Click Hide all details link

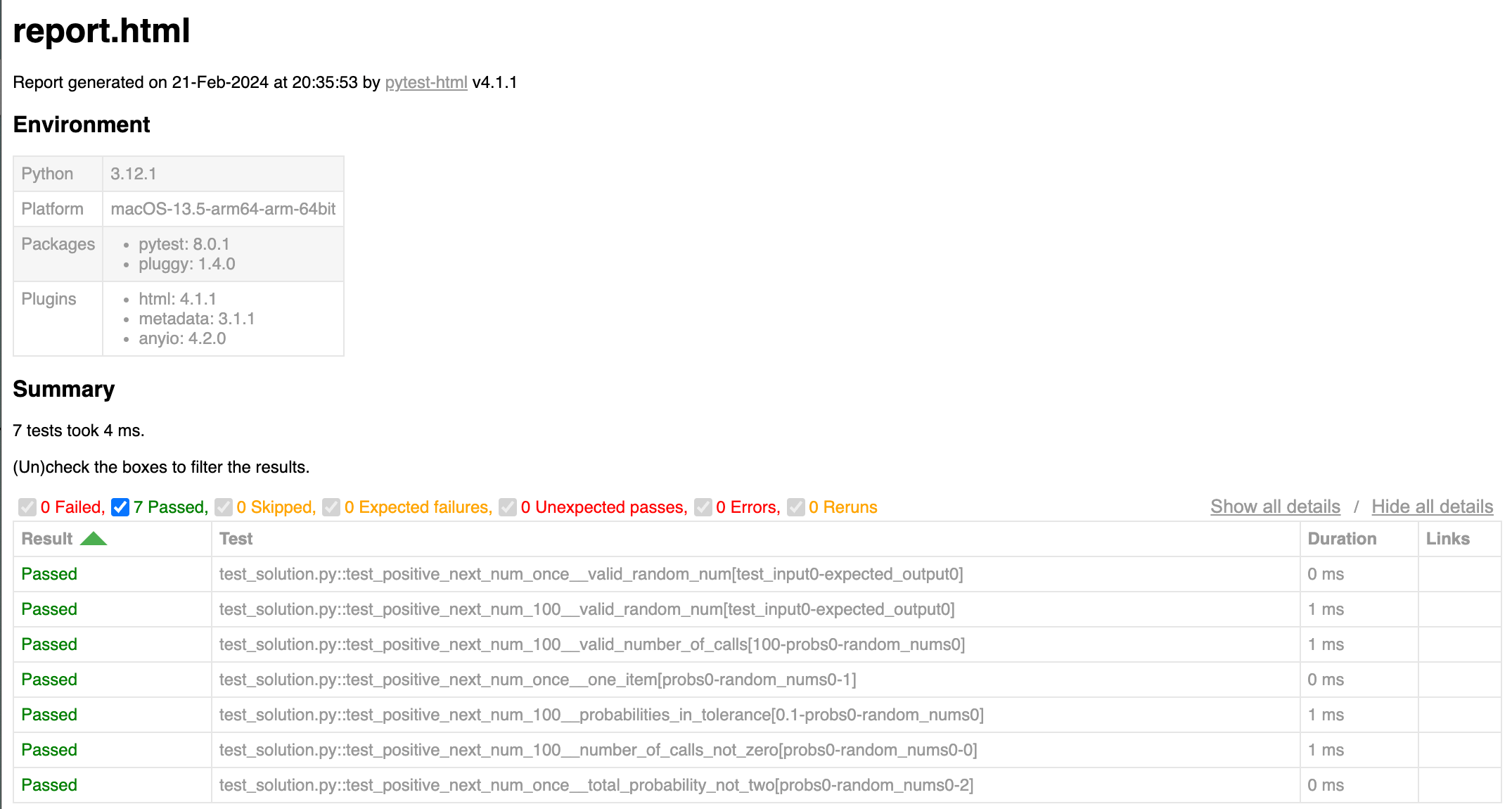(x=1432, y=507)
